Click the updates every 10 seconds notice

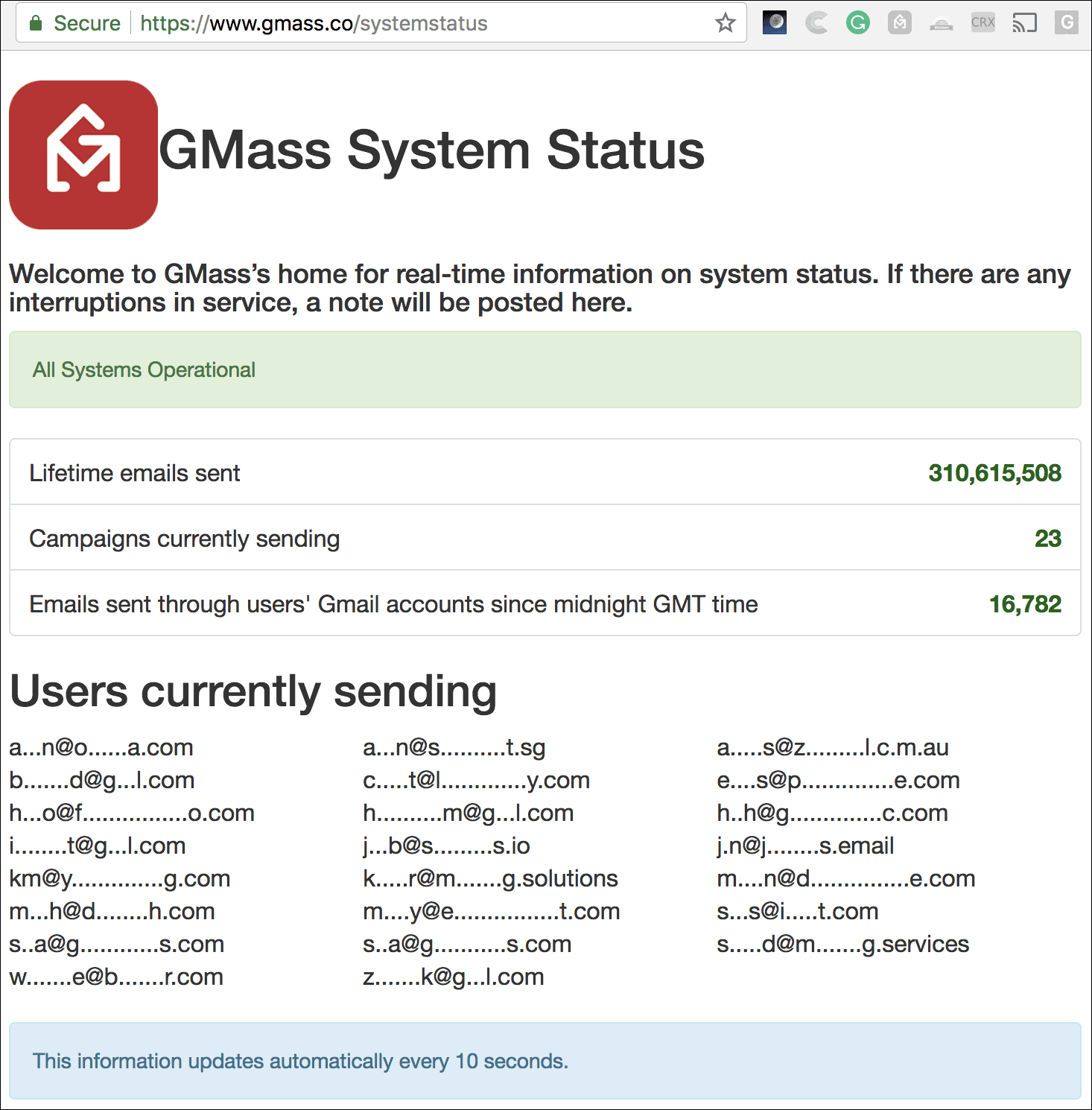[x=300, y=1061]
